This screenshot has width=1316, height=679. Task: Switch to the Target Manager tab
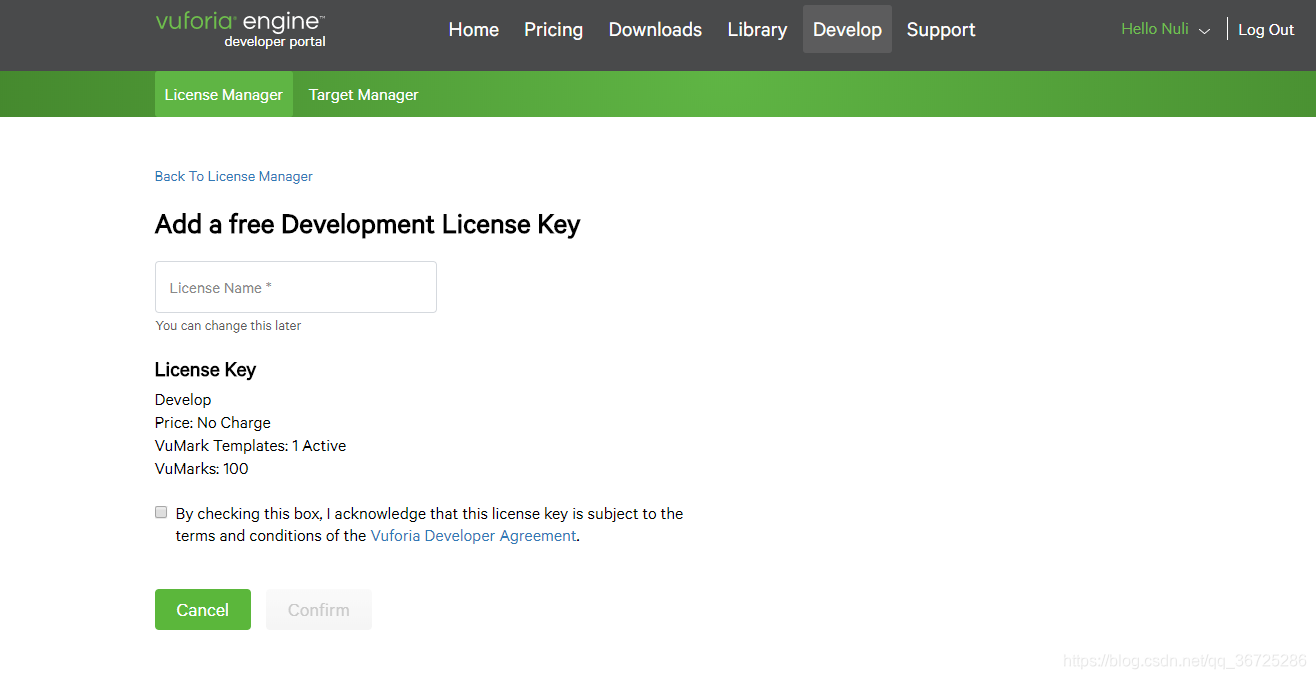coord(363,94)
